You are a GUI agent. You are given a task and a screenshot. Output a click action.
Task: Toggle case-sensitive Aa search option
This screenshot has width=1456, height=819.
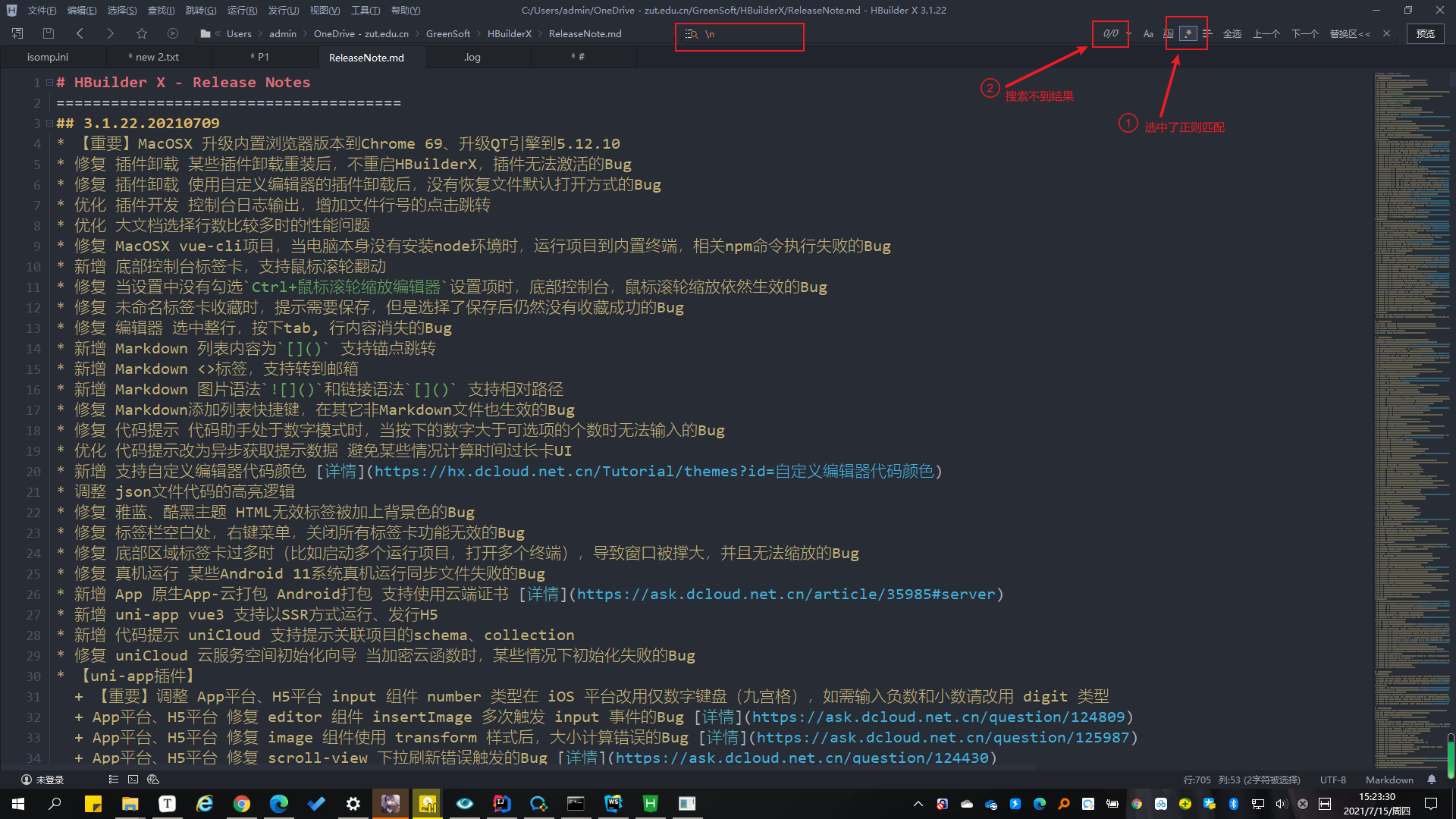[1148, 34]
